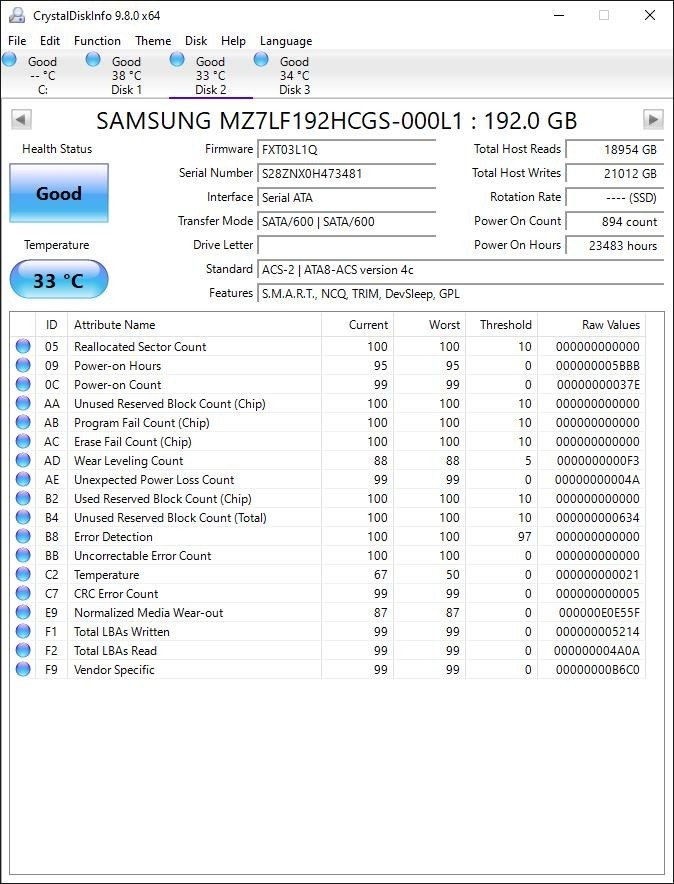Image resolution: width=674 pixels, height=884 pixels.
Task: Open the Help menu
Action: (x=233, y=41)
